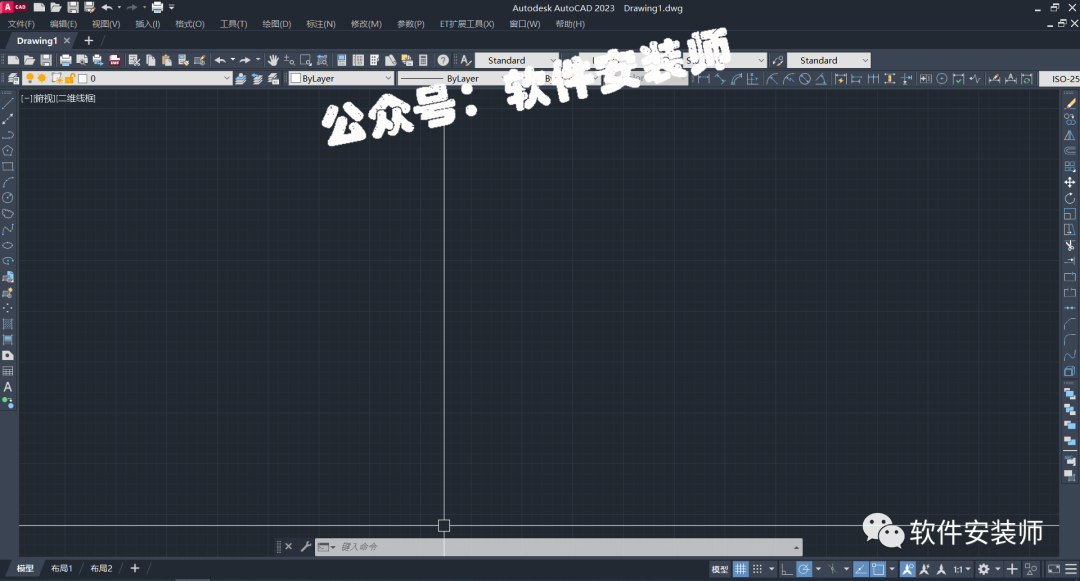
Task: Select the Table tool in the draw toolbar
Action: (x=8, y=371)
